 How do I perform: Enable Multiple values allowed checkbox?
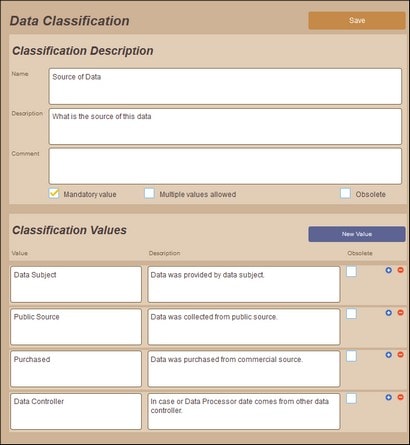(149, 193)
